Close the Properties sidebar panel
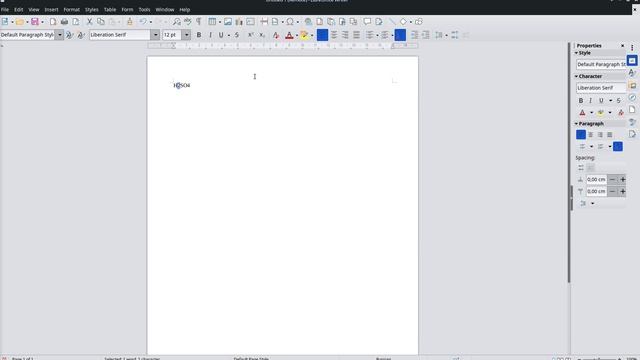This screenshot has height=360, width=640. tap(622, 46)
